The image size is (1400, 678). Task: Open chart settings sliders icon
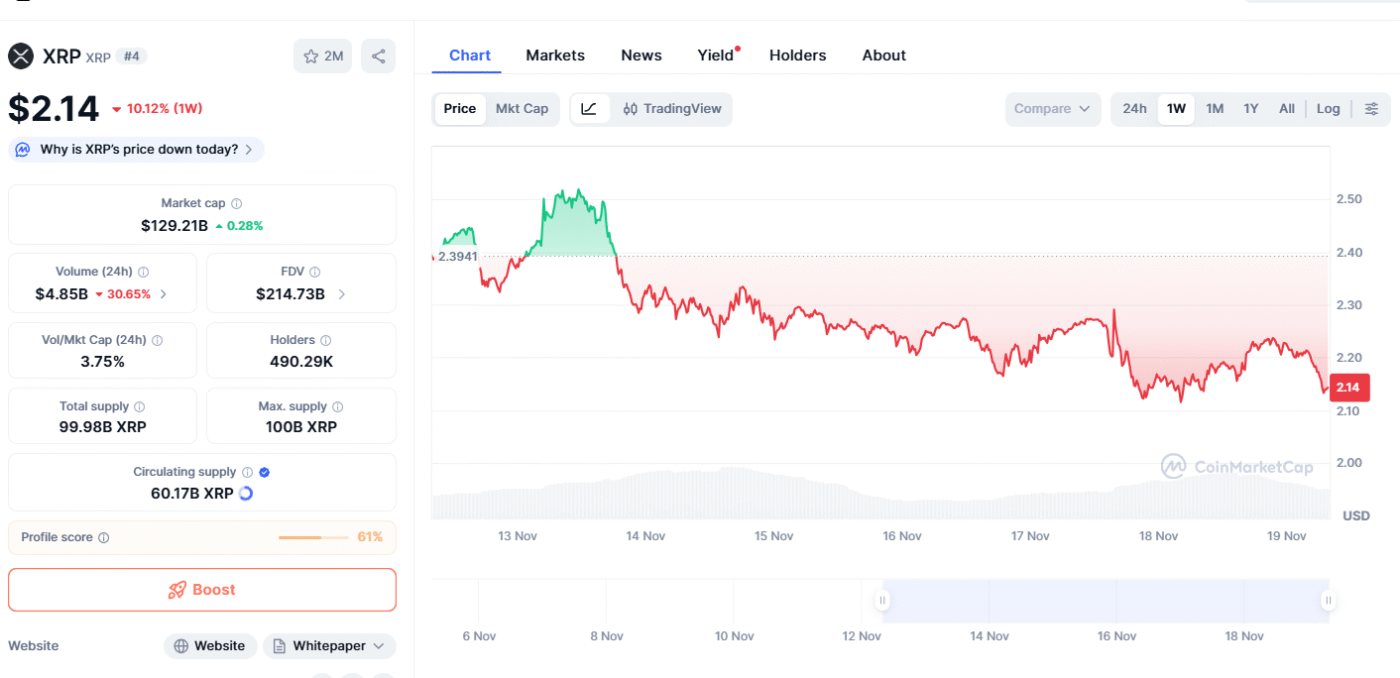point(1371,109)
